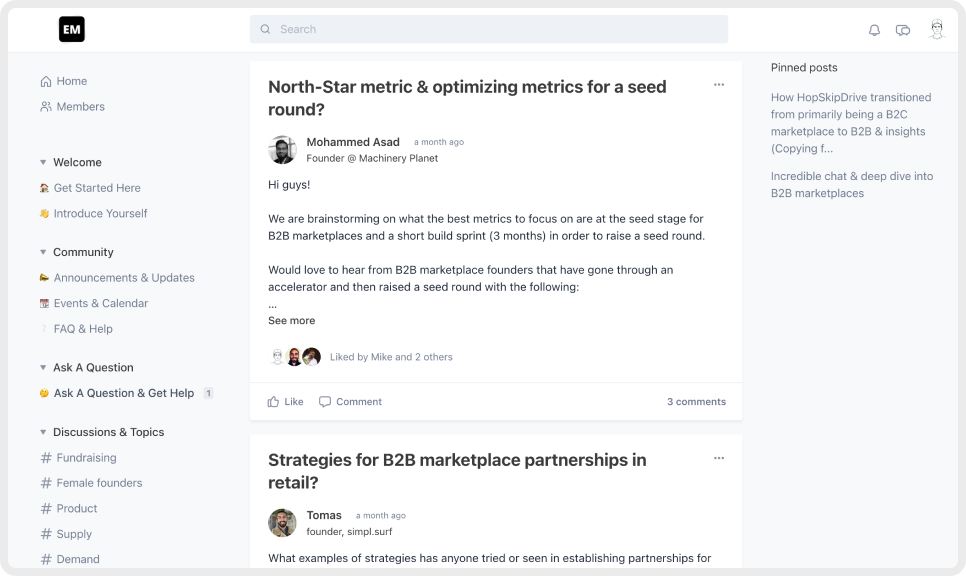View the 3 comments link

696,402
